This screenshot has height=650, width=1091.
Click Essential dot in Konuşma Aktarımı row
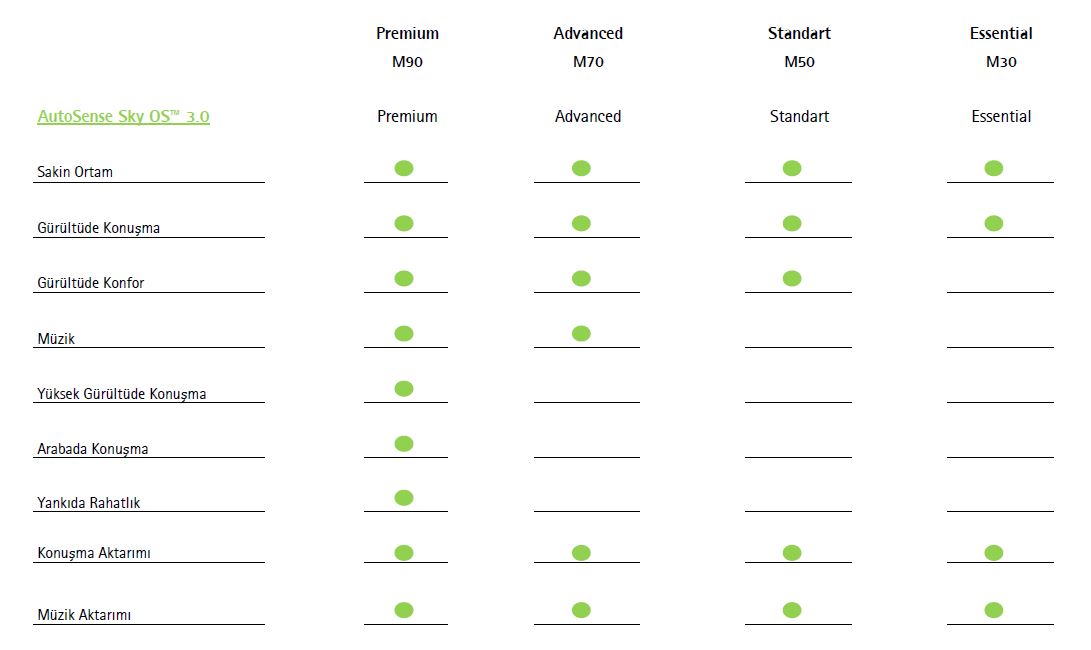point(993,552)
